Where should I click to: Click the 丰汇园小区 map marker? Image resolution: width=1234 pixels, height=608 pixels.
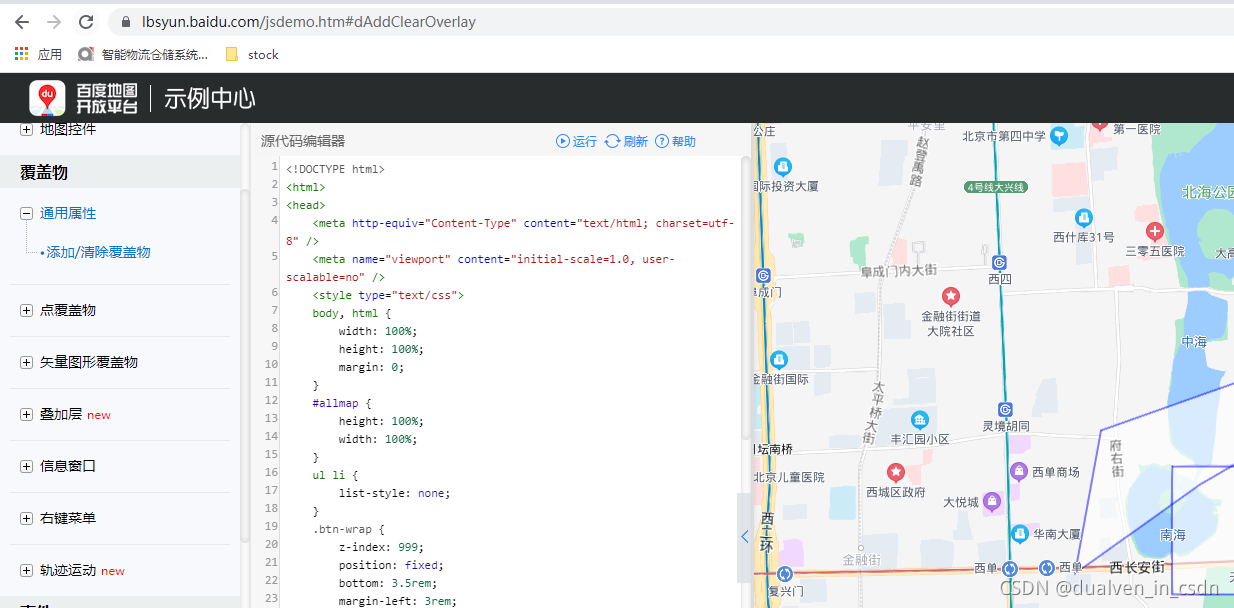coord(919,420)
